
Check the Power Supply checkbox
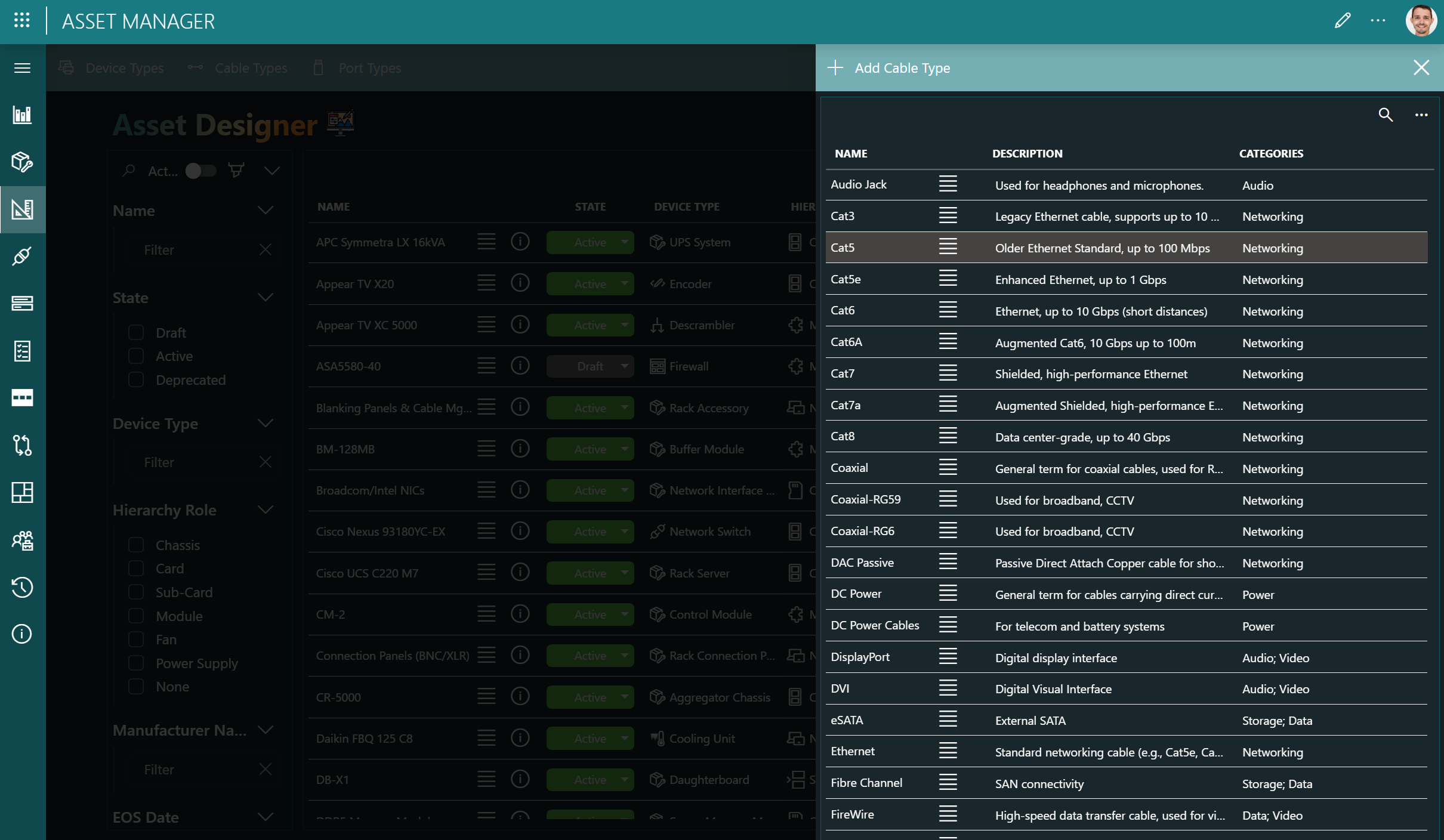(136, 663)
